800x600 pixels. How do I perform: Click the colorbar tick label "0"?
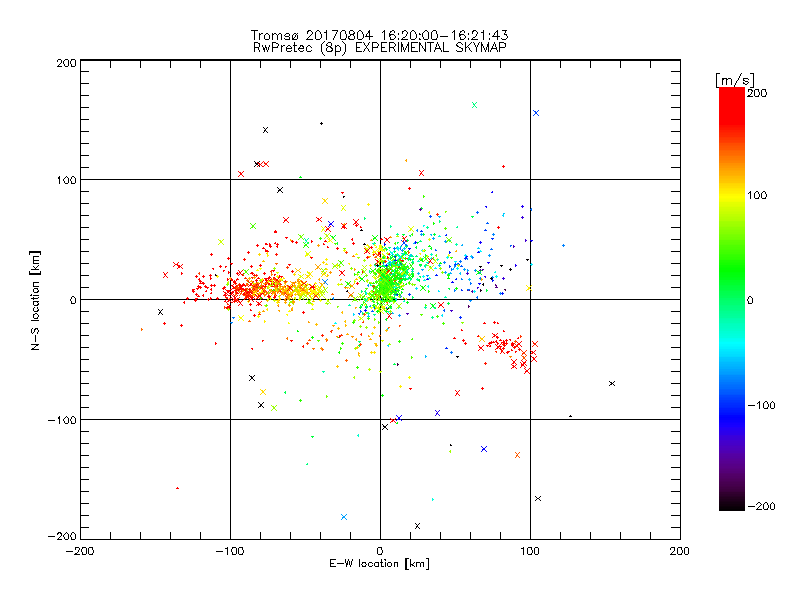tap(750, 300)
